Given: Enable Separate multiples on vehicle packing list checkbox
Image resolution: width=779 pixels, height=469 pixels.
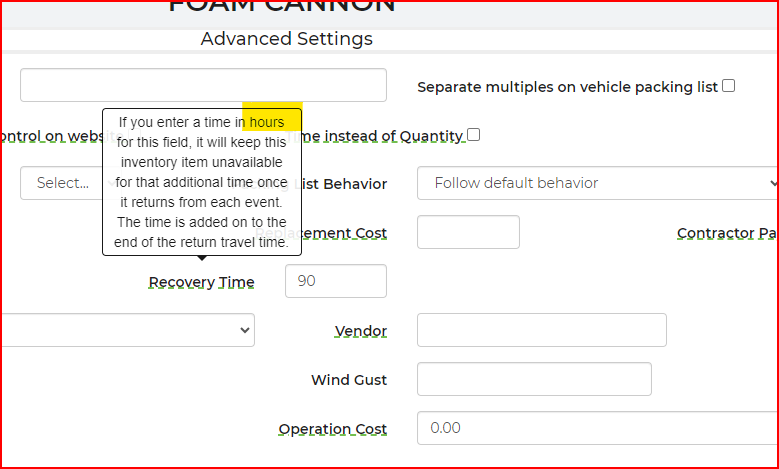Looking at the screenshot, I should [x=728, y=86].
